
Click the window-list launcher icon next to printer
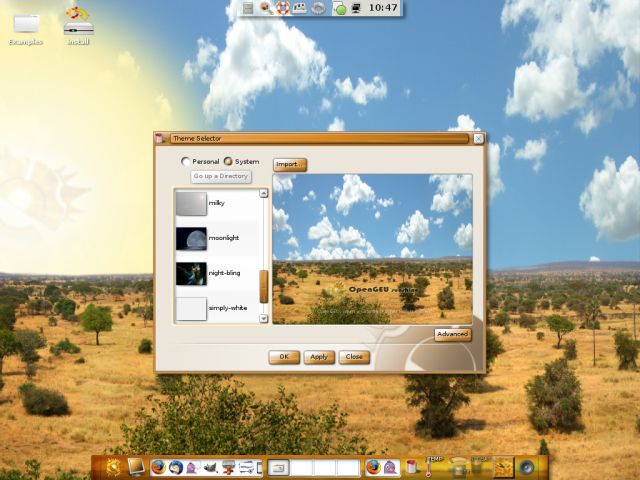coord(247,468)
